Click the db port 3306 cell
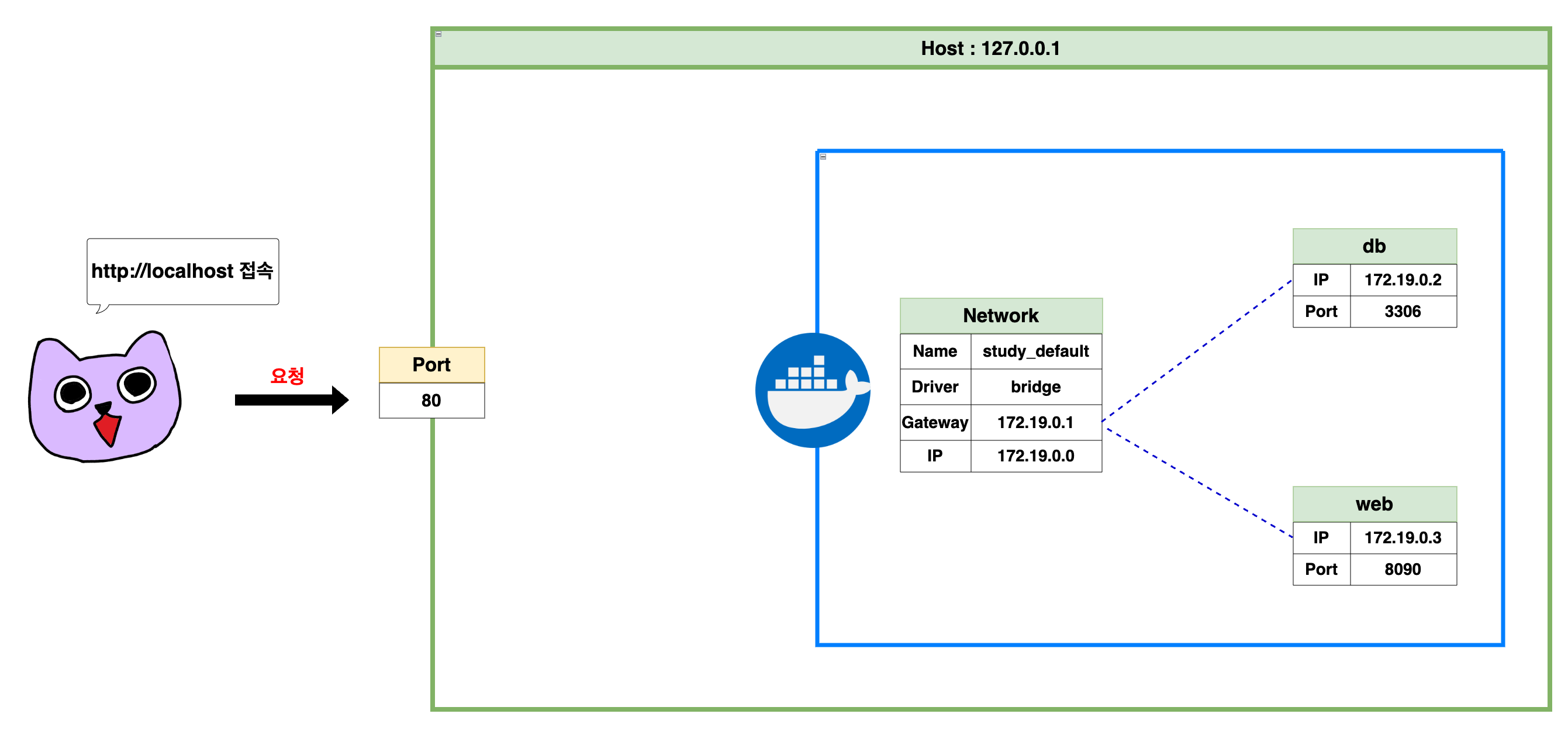The image size is (1568, 731). pyautogui.click(x=1403, y=312)
